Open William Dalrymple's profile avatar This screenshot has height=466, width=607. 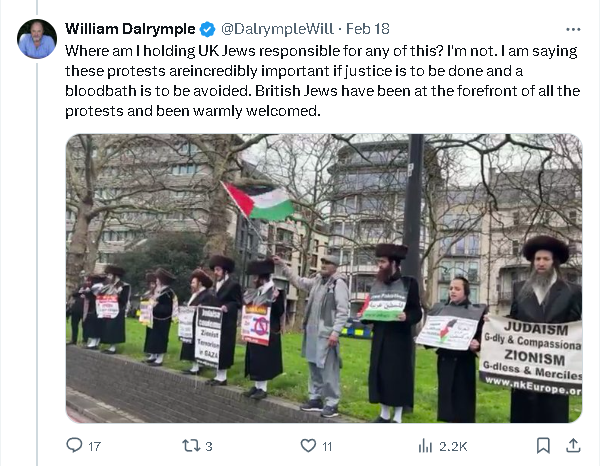pyautogui.click(x=37, y=38)
